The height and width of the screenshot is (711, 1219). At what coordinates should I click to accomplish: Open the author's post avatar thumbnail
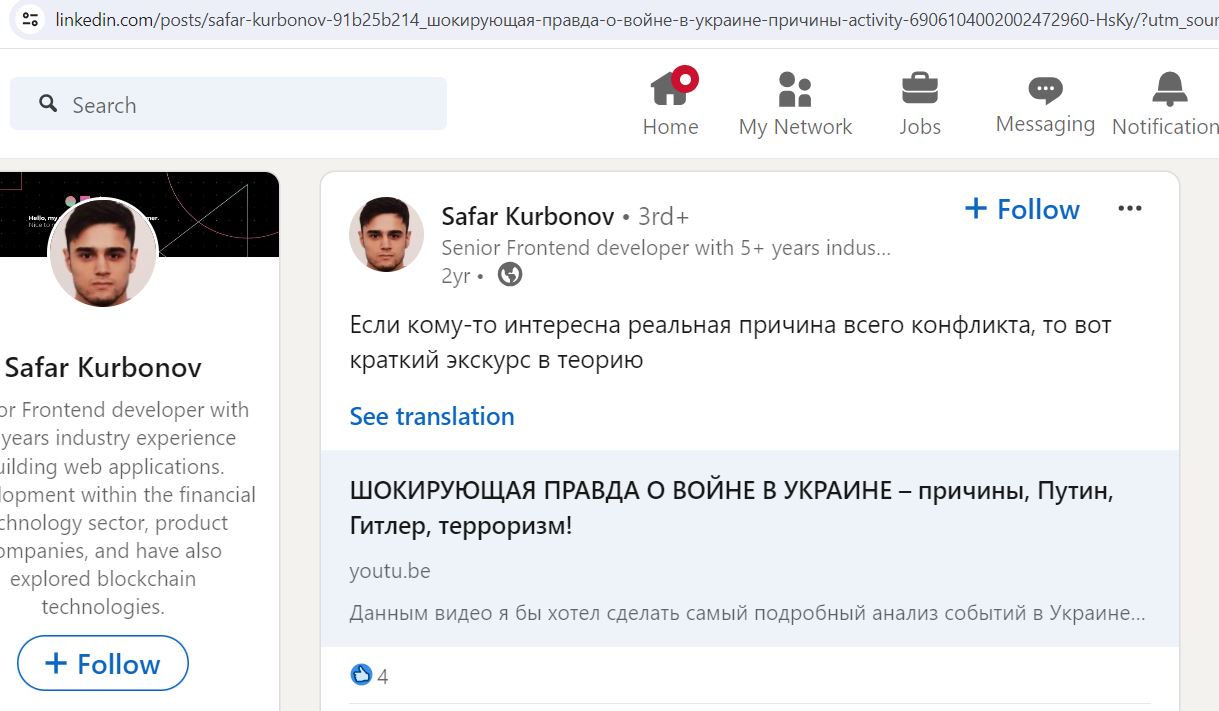click(x=386, y=234)
